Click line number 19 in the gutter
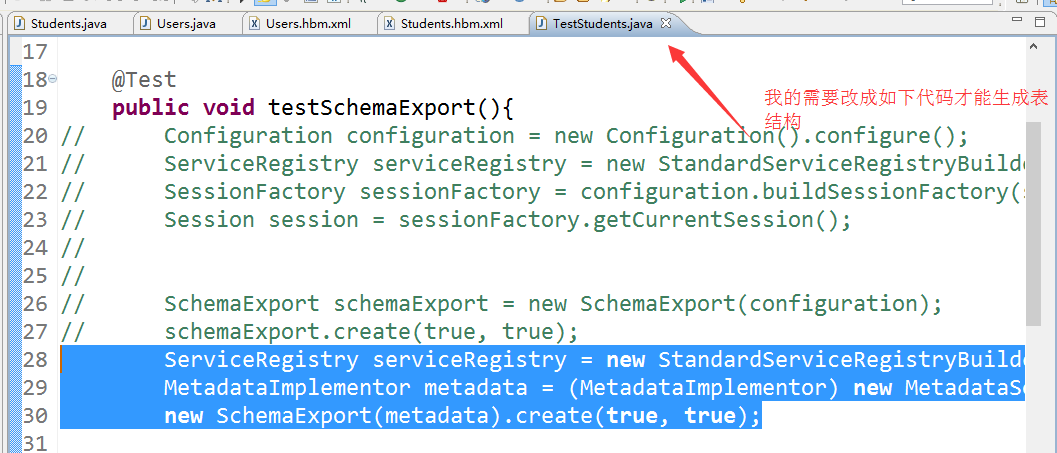The width and height of the screenshot is (1057, 453). tap(35, 108)
